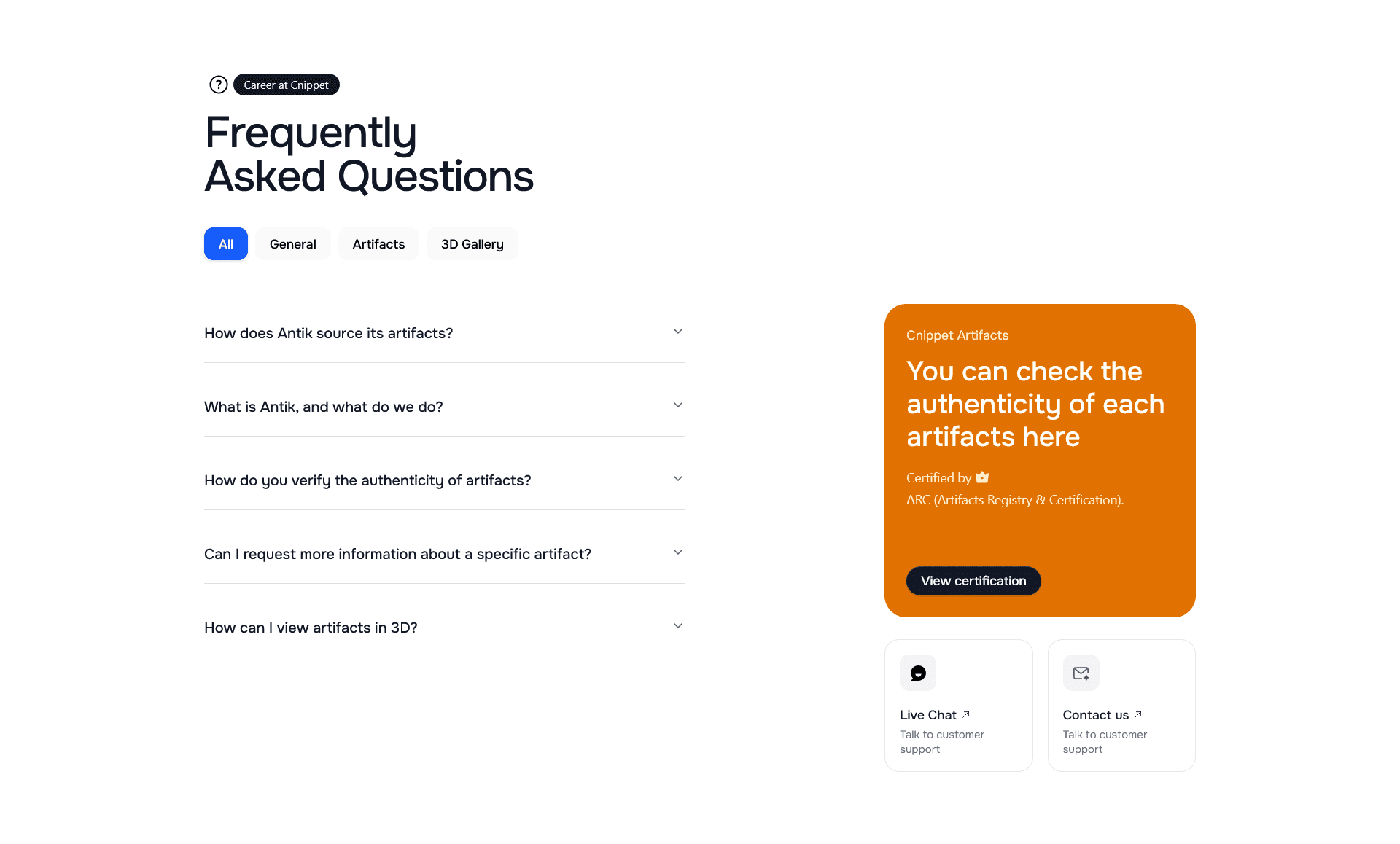Click the crown icon beside Certified by
Viewport: 1400px width, 844px height.
click(982, 477)
